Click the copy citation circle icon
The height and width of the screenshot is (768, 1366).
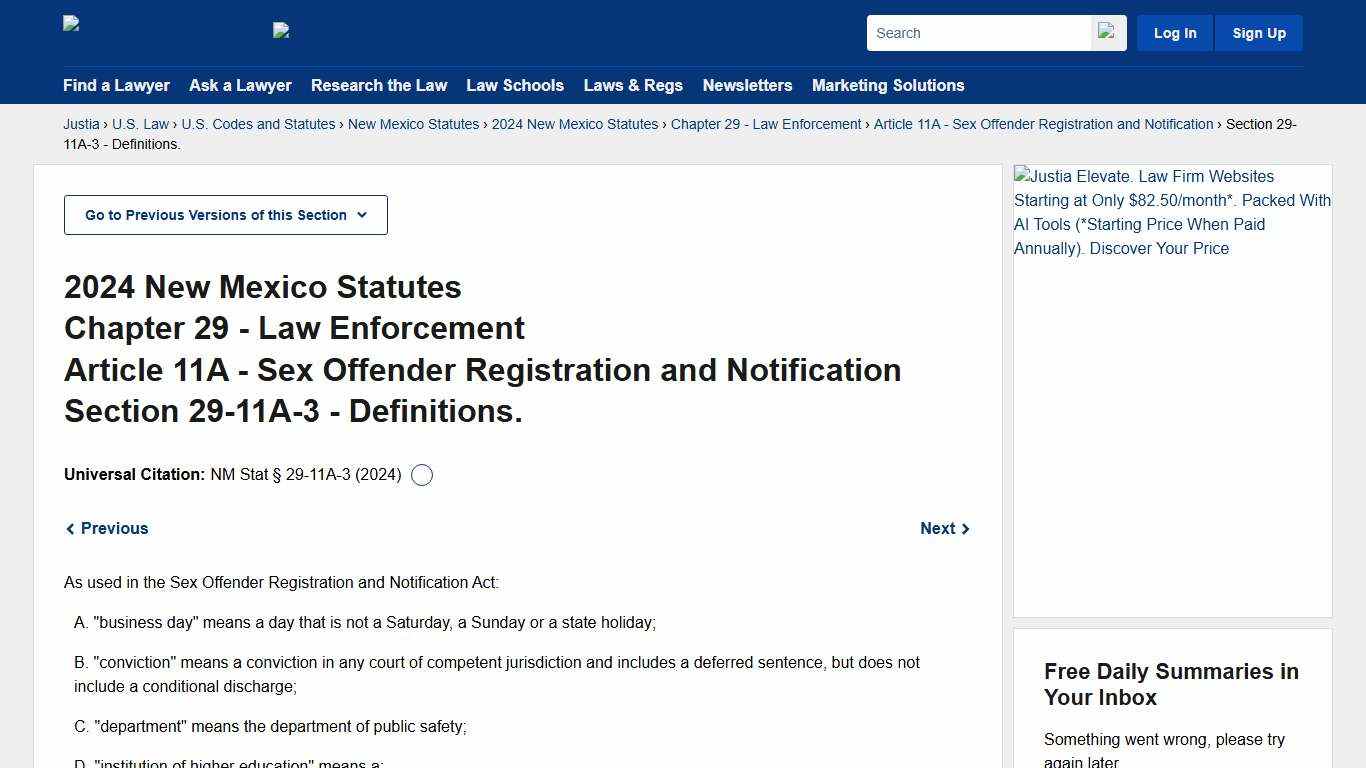(x=421, y=474)
